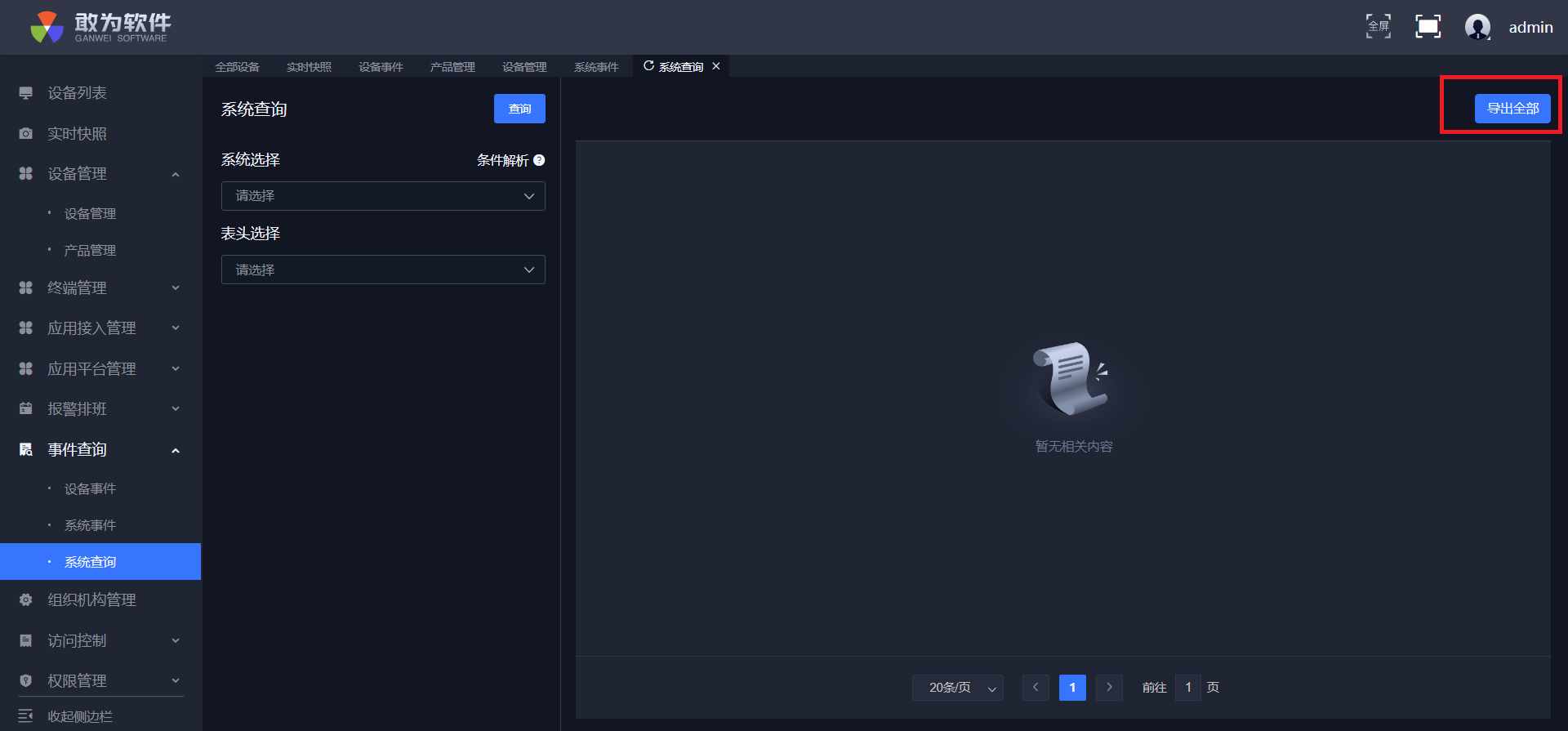The height and width of the screenshot is (731, 1568).
Task: Click the 设备列表 monitor icon
Action: [x=26, y=93]
